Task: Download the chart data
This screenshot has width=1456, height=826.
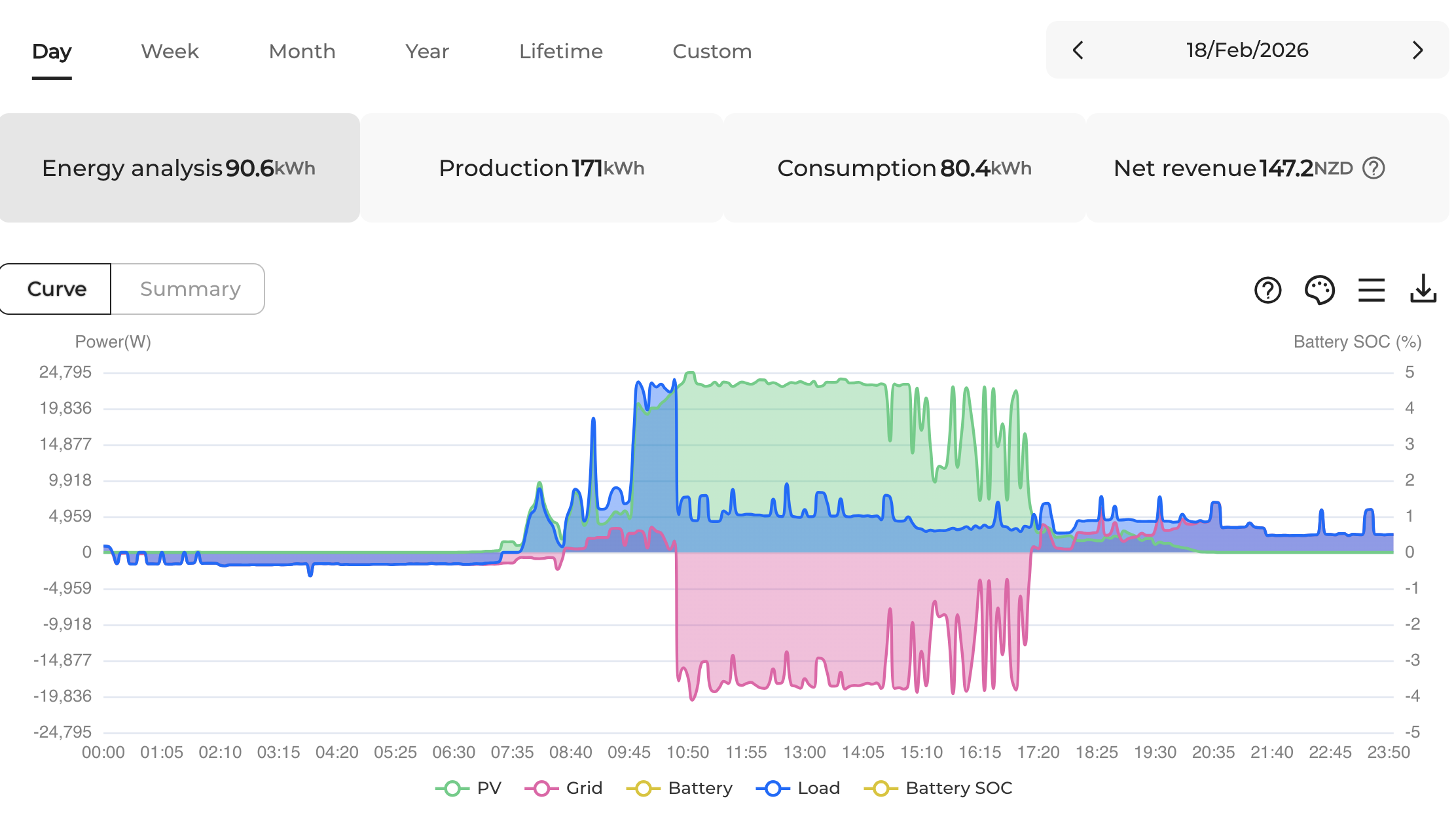Action: click(x=1423, y=289)
